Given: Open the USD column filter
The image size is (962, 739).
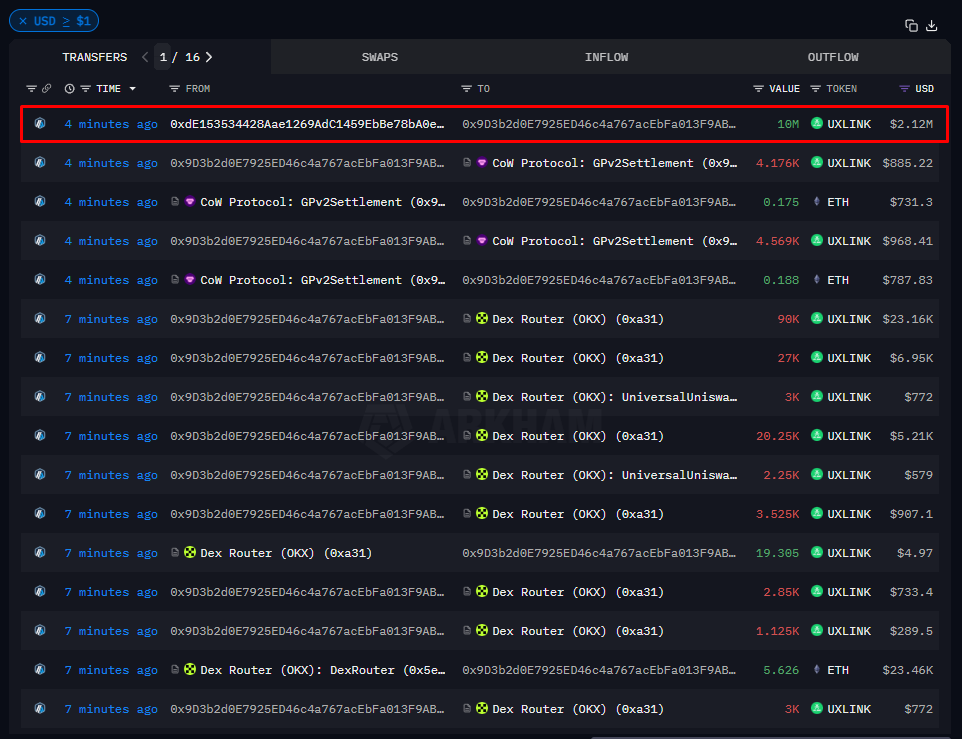Looking at the screenshot, I should pyautogui.click(x=904, y=89).
